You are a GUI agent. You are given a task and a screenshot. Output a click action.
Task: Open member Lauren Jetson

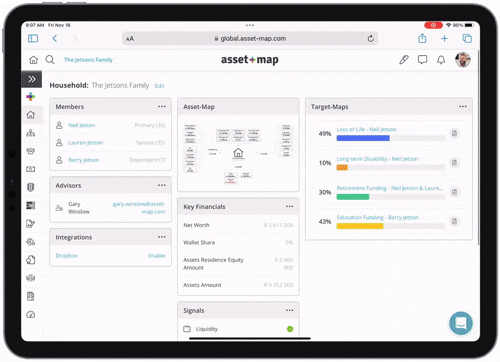click(x=86, y=142)
